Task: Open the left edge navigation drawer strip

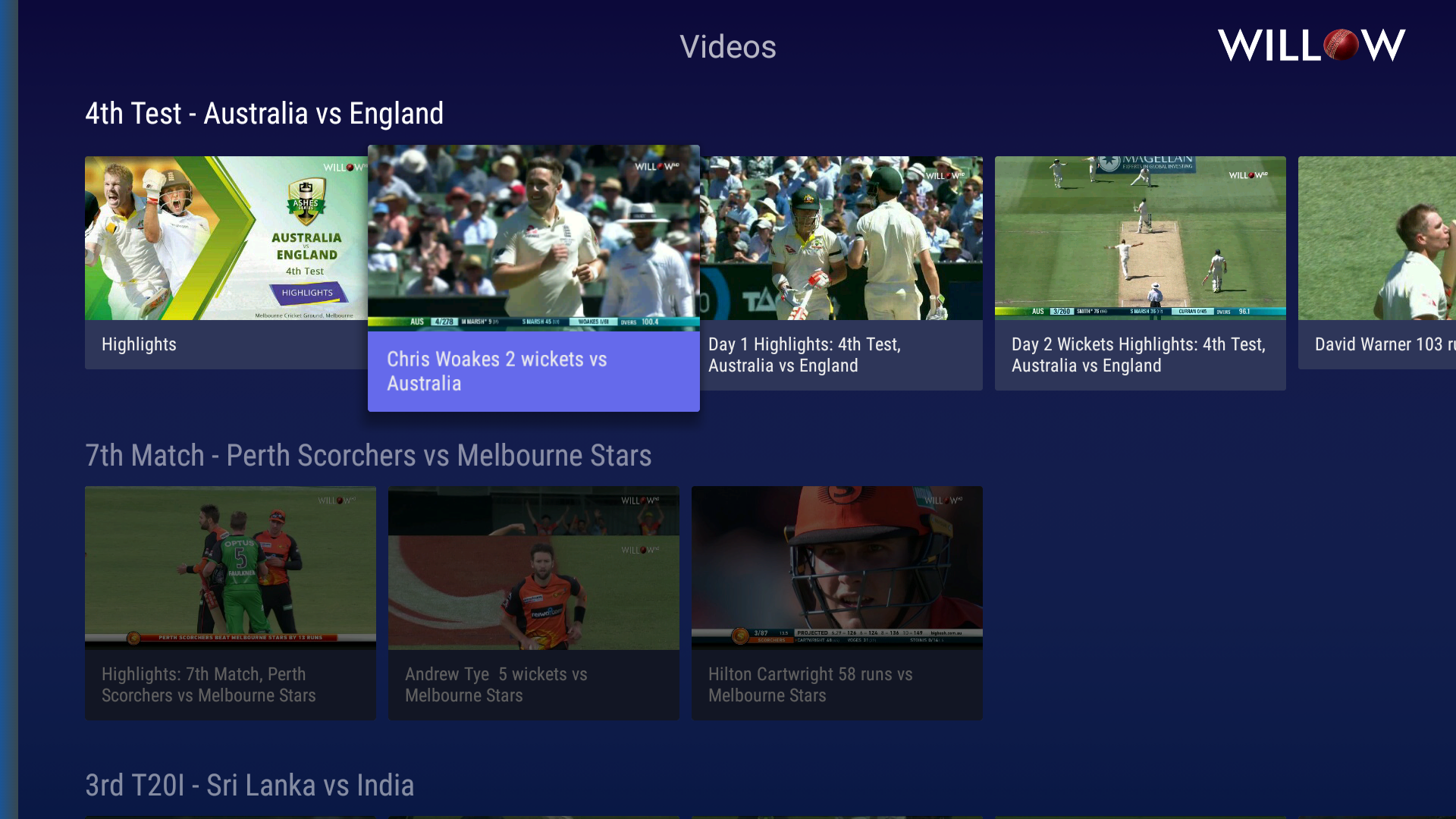Action: click(8, 409)
